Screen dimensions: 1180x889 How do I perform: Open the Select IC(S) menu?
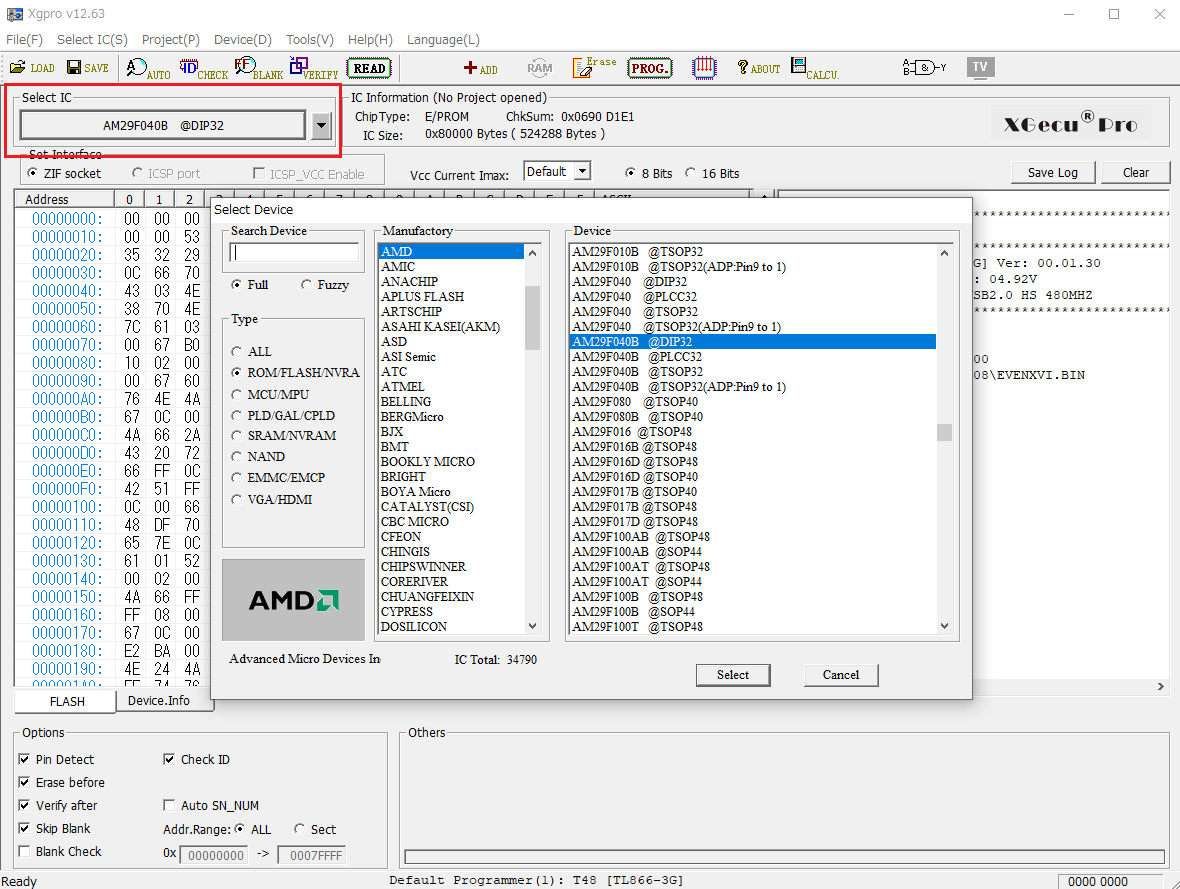[92, 40]
